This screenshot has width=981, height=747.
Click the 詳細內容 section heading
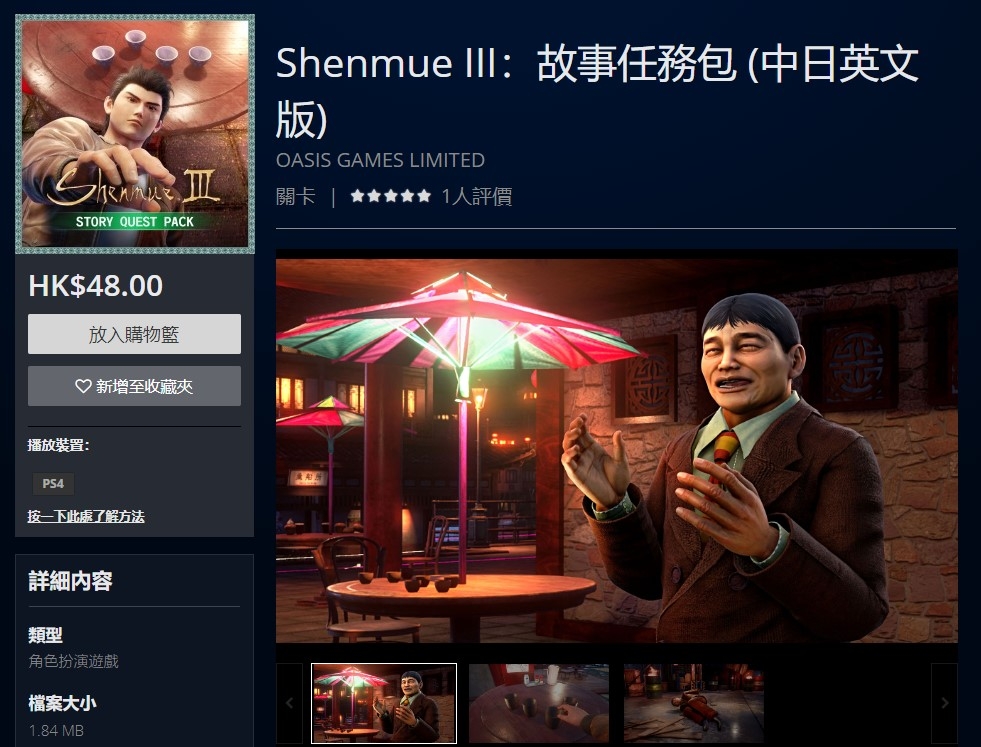pyautogui.click(x=70, y=581)
